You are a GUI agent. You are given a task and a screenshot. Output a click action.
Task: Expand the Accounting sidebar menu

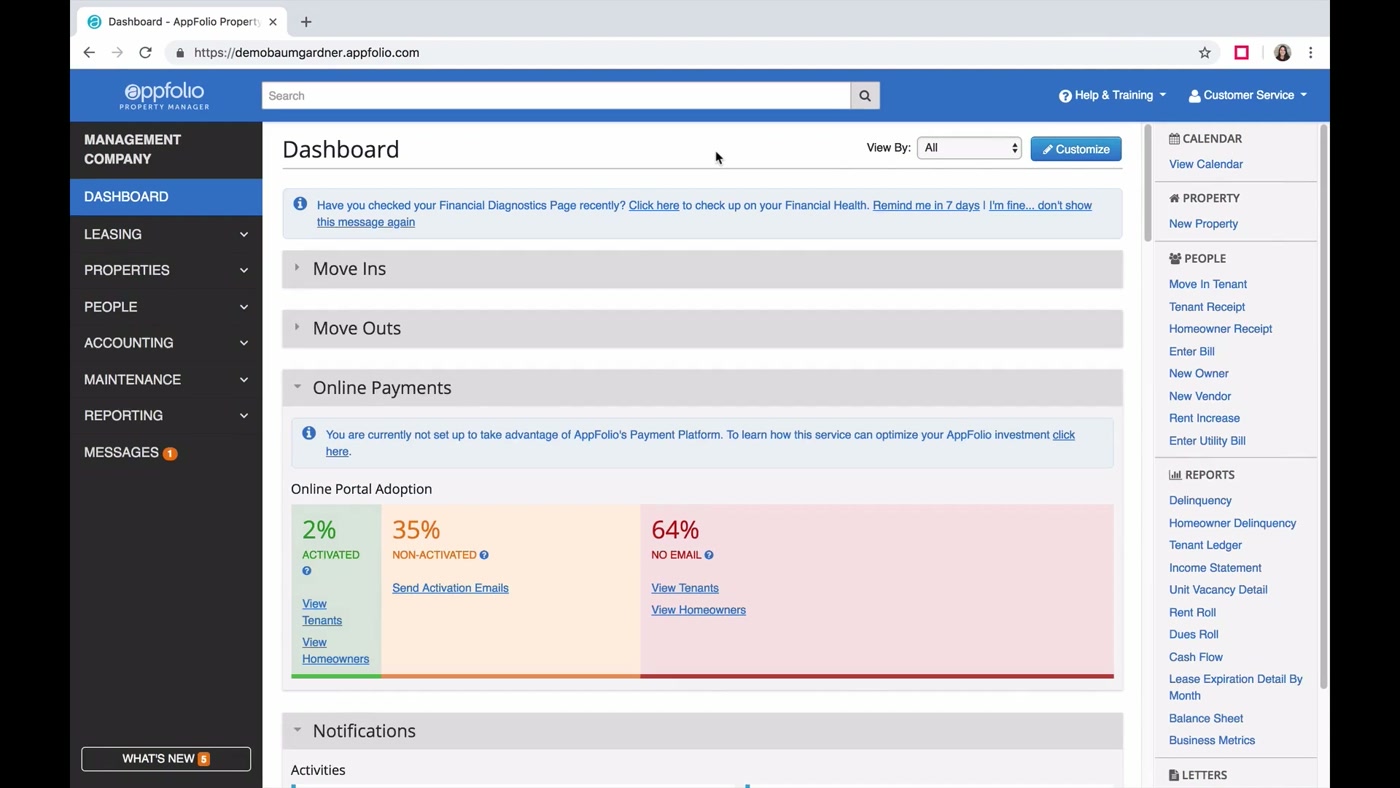(166, 343)
